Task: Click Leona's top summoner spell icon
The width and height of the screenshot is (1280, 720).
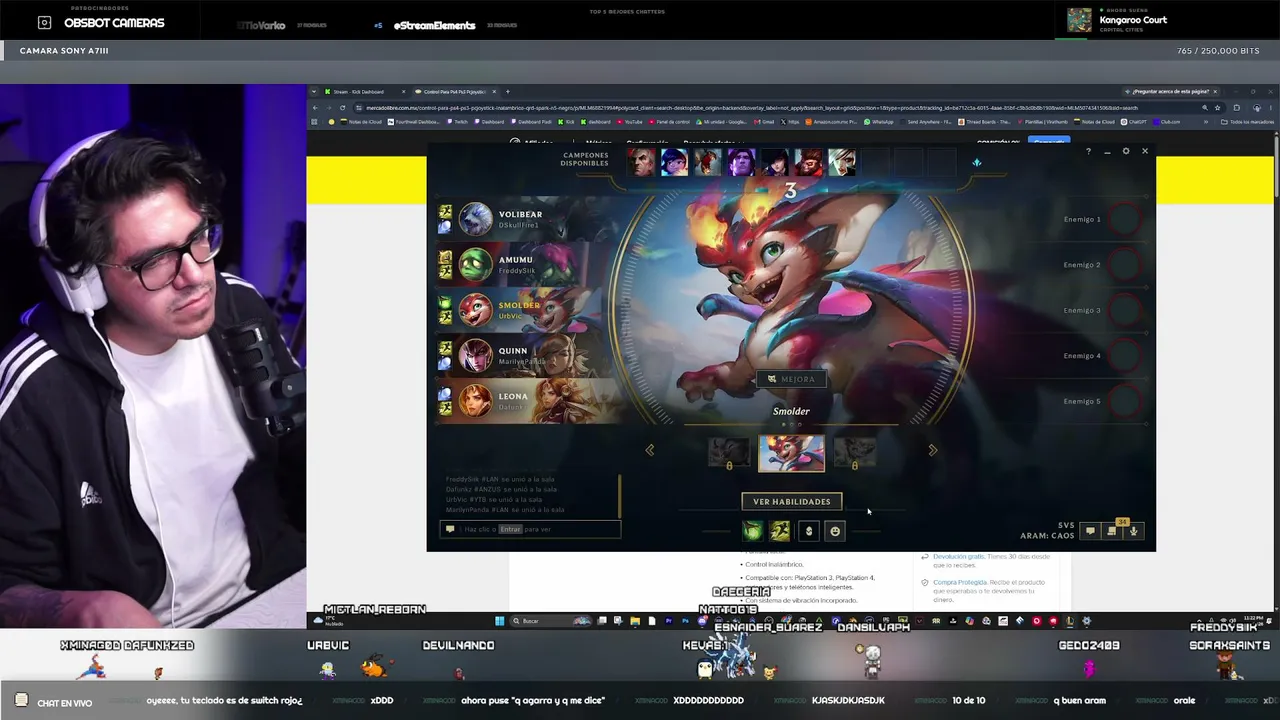Action: [x=445, y=394]
